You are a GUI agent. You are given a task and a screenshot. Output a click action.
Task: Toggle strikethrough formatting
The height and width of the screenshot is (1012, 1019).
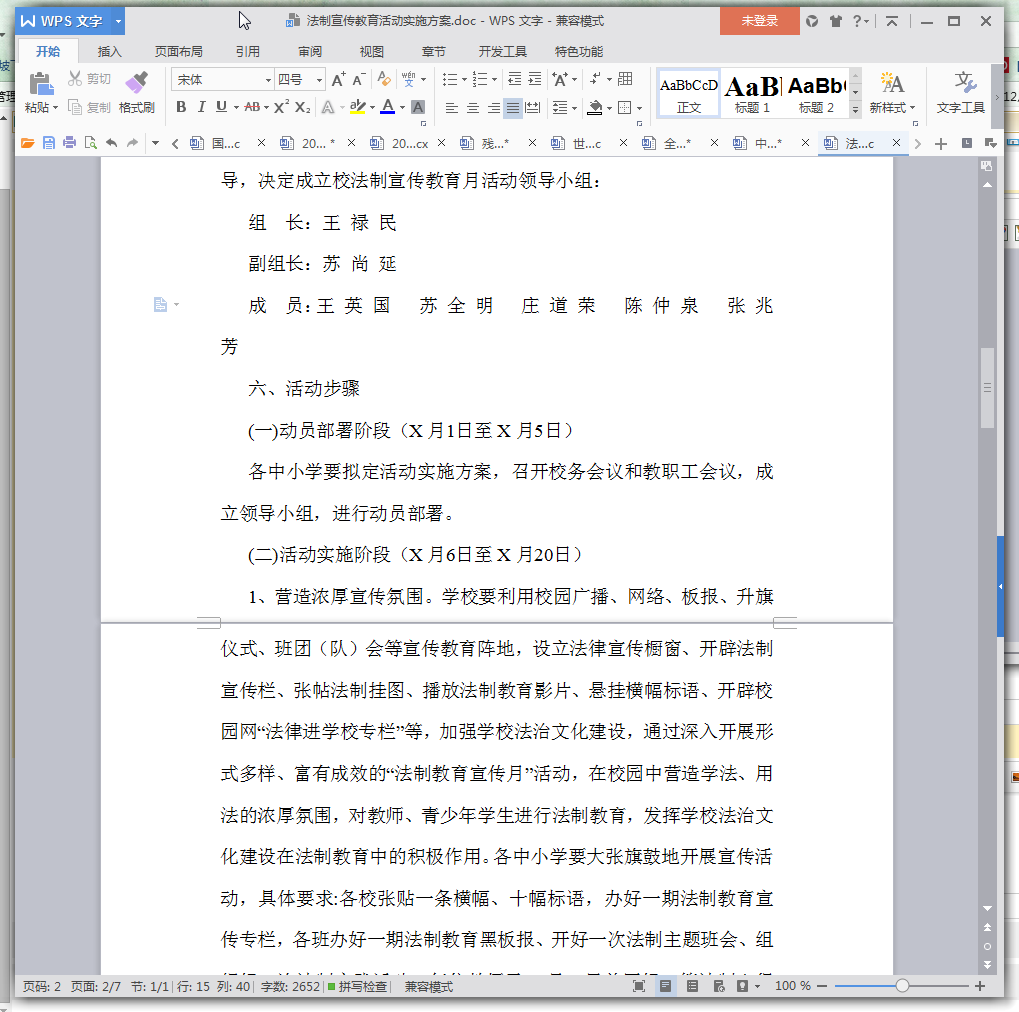coord(252,107)
